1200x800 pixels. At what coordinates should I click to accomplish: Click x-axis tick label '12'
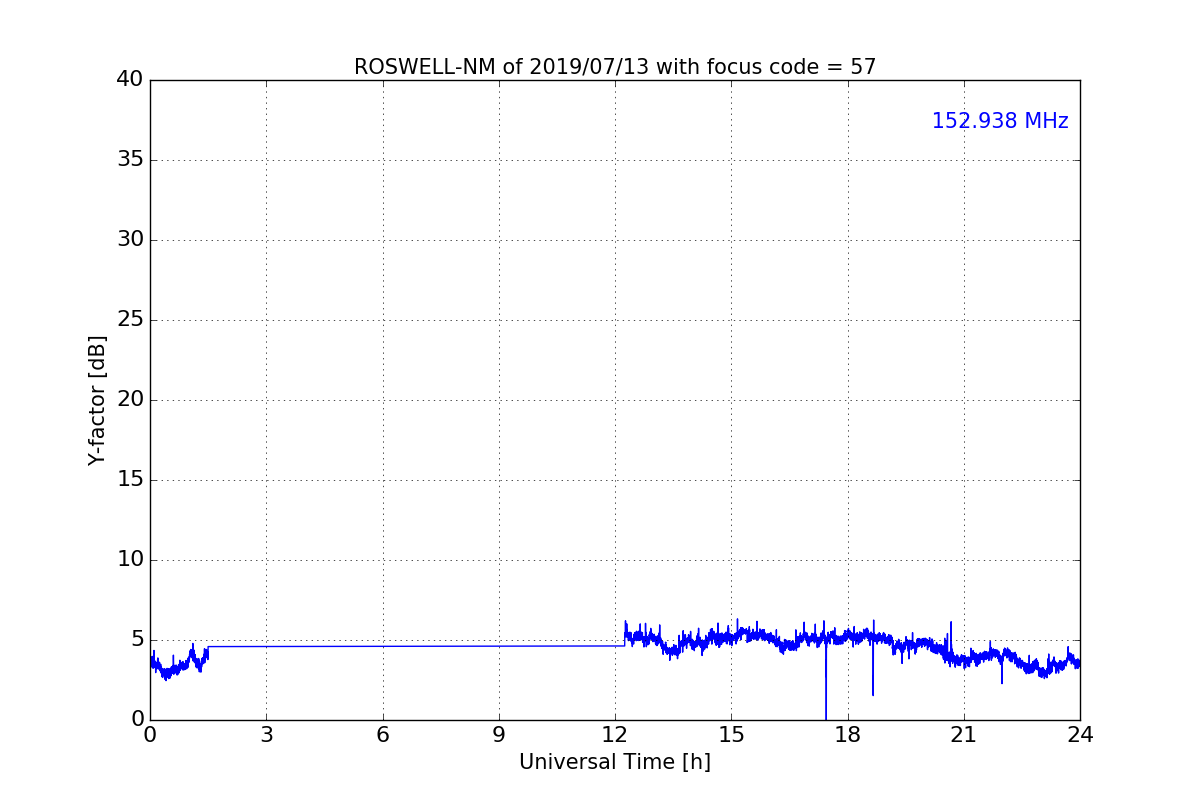coord(615,735)
